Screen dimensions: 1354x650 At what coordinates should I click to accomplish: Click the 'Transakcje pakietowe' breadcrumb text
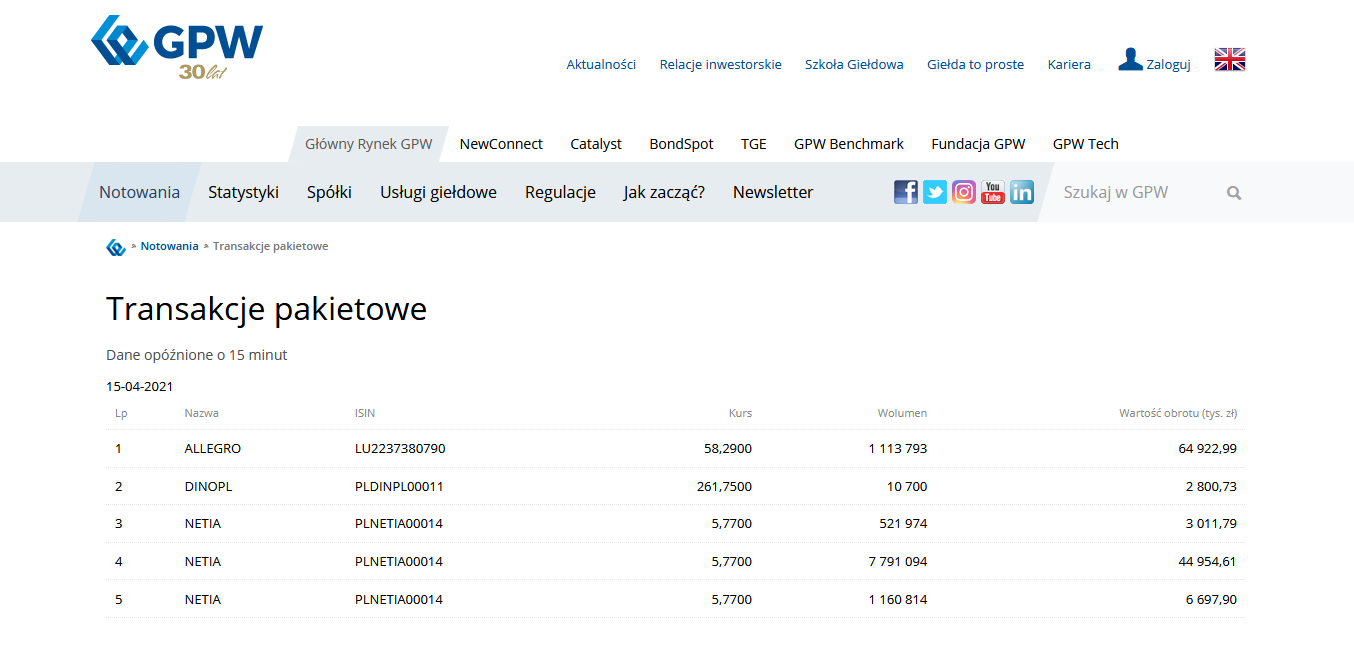click(x=270, y=246)
